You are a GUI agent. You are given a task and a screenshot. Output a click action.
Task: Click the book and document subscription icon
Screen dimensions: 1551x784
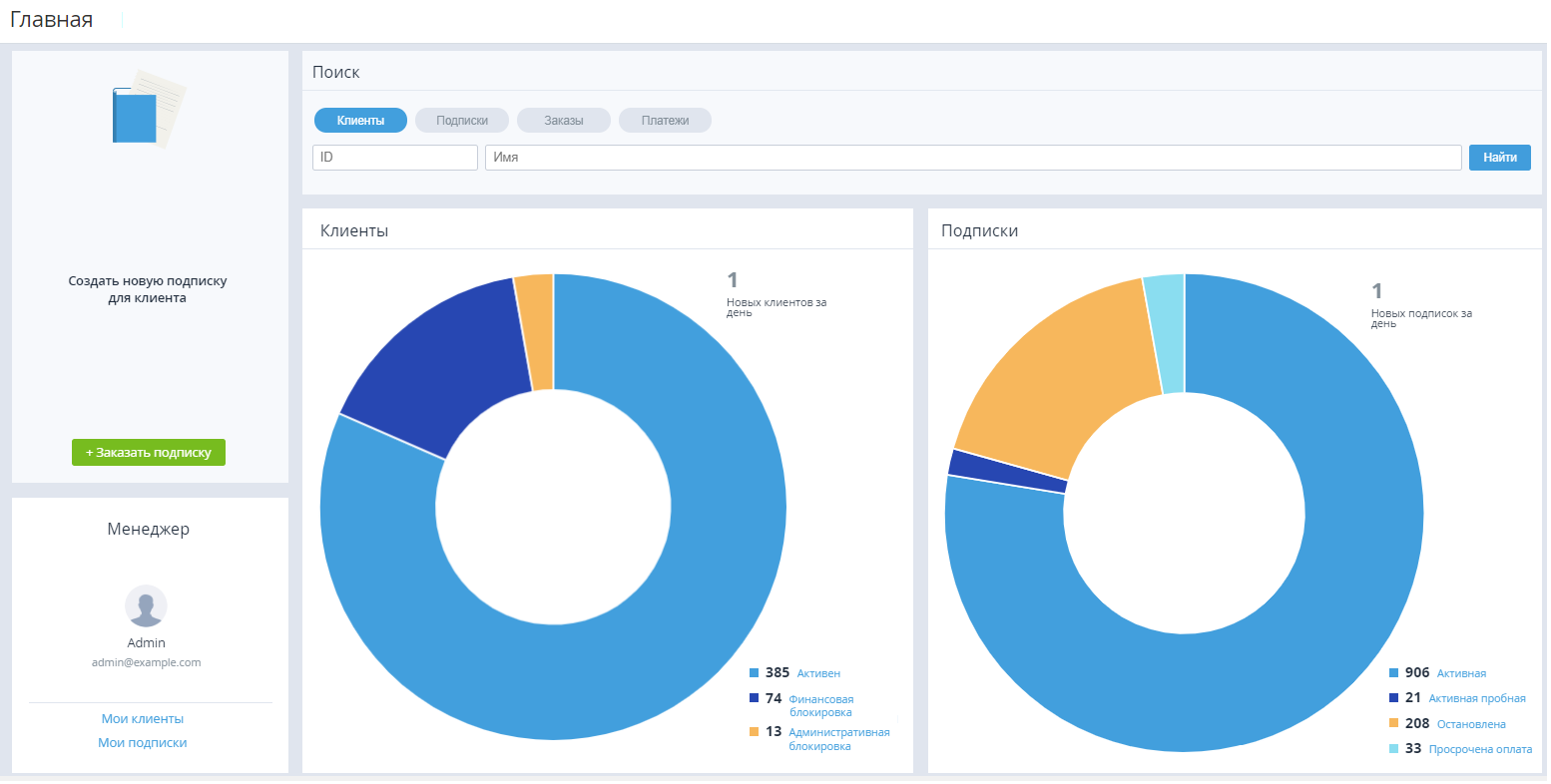pyautogui.click(x=149, y=109)
